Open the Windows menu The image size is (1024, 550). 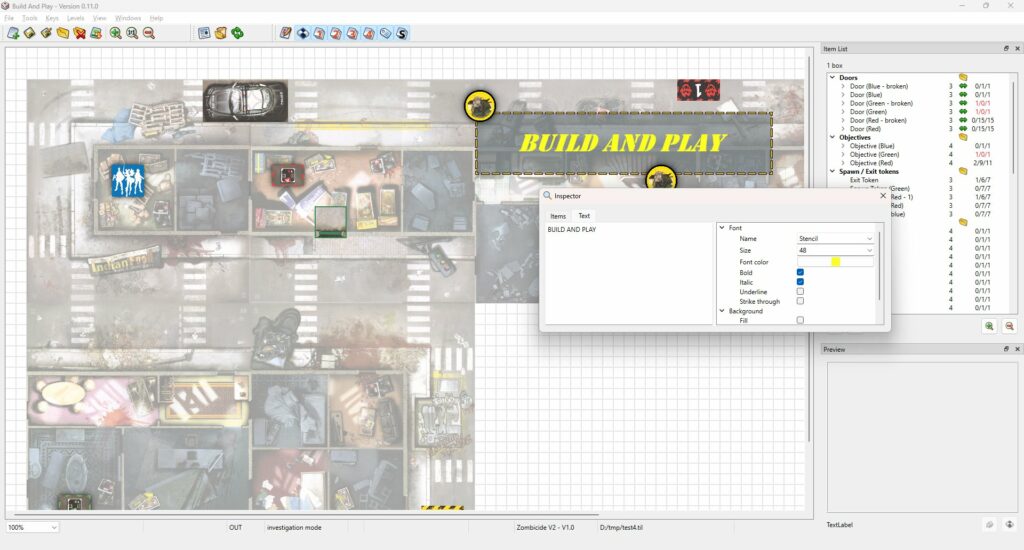click(x=128, y=18)
